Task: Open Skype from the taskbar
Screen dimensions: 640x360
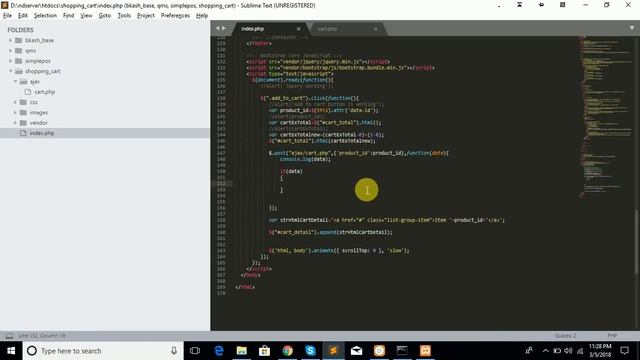Action: (310, 351)
